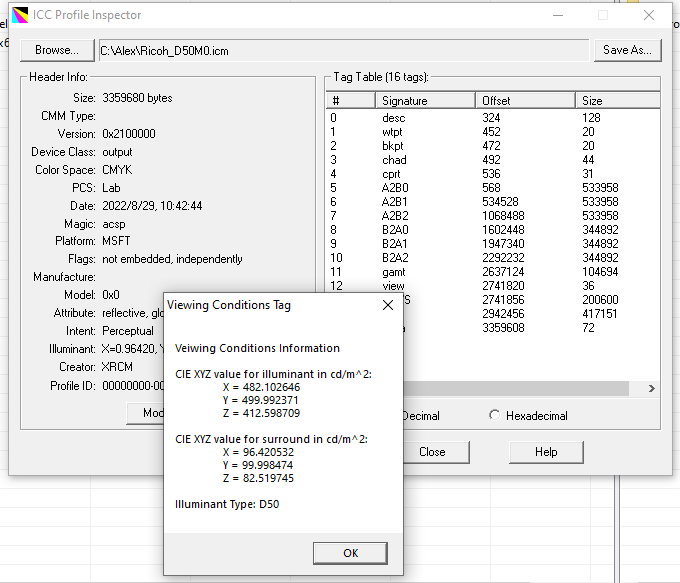The image size is (680, 583).
Task: Sort by the Signature column header
Action: click(424, 101)
